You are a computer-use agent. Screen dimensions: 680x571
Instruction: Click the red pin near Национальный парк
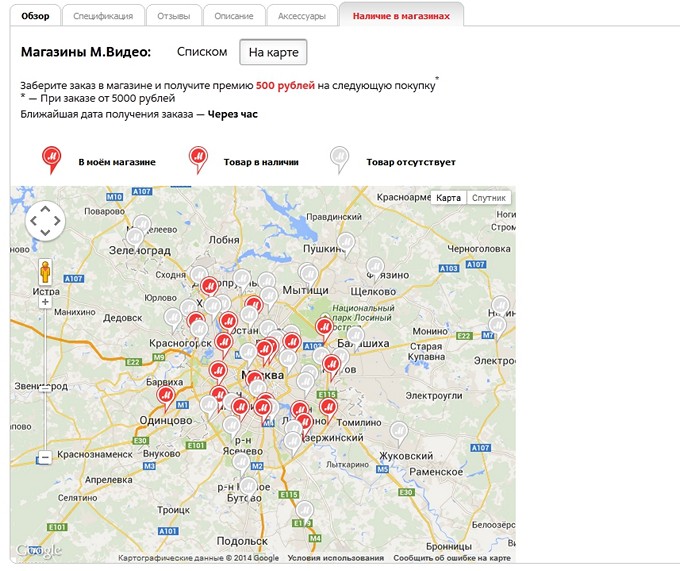point(324,329)
